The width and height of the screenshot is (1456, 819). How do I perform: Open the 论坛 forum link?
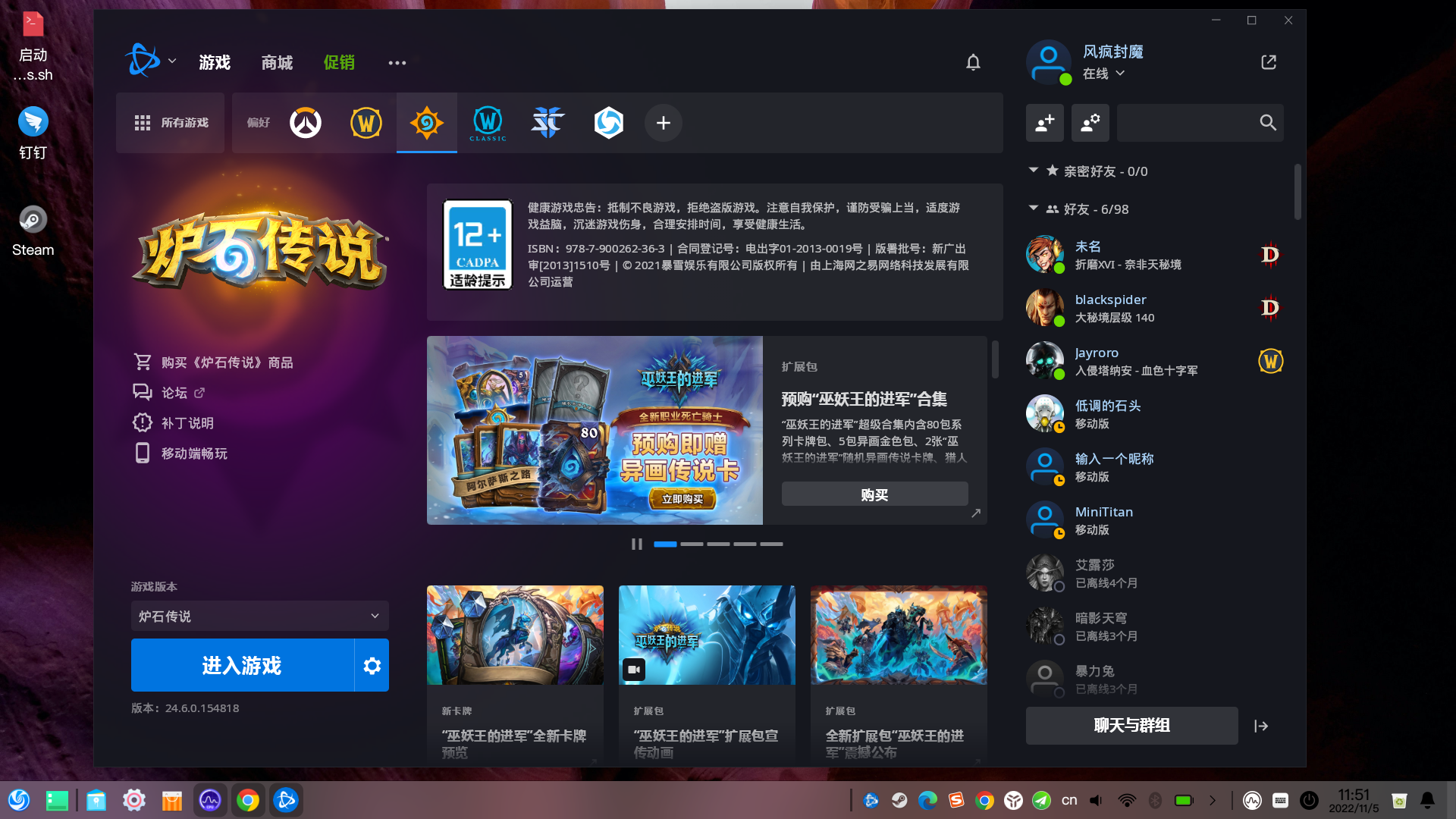coord(176,392)
